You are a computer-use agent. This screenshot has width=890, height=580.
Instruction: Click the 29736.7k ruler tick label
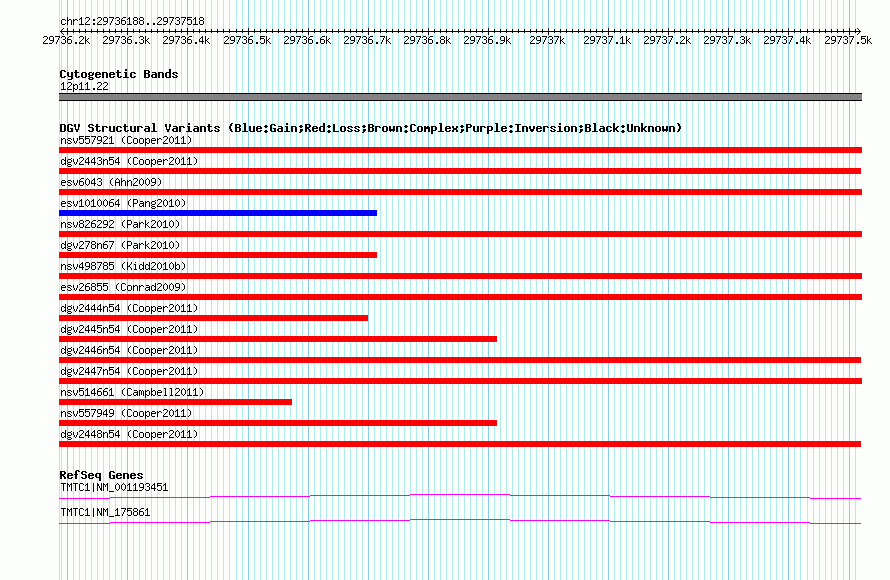(367, 40)
